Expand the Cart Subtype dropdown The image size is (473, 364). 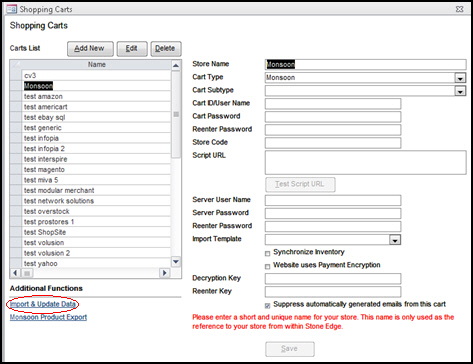460,91
